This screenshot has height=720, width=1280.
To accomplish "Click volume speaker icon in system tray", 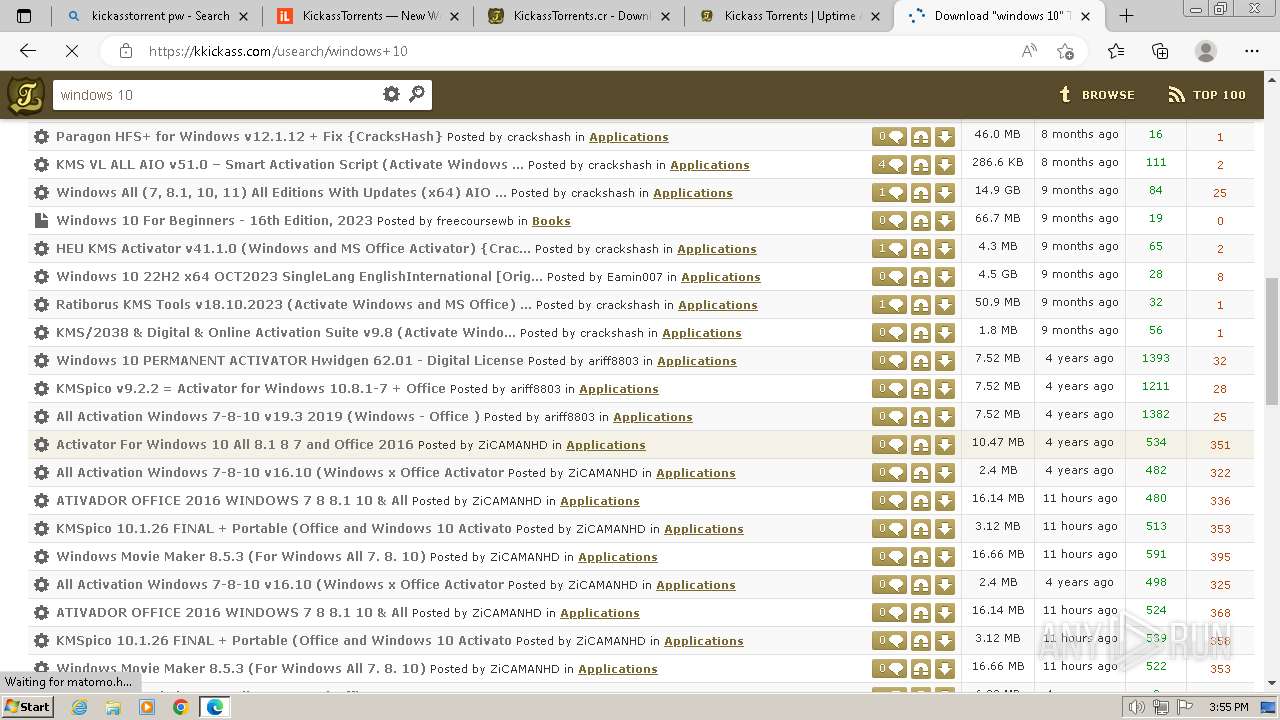I will tap(1138, 707).
